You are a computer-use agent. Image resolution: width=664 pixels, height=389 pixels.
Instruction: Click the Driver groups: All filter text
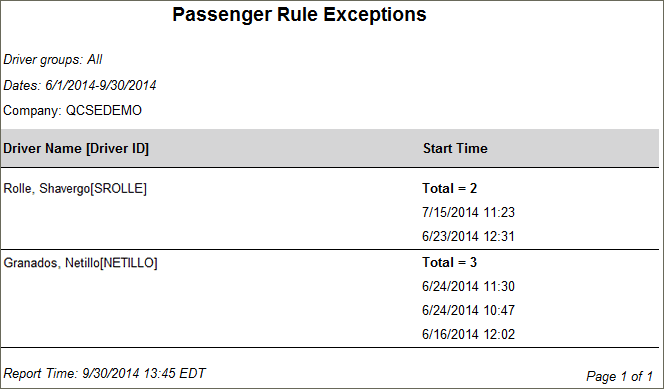coord(53,60)
